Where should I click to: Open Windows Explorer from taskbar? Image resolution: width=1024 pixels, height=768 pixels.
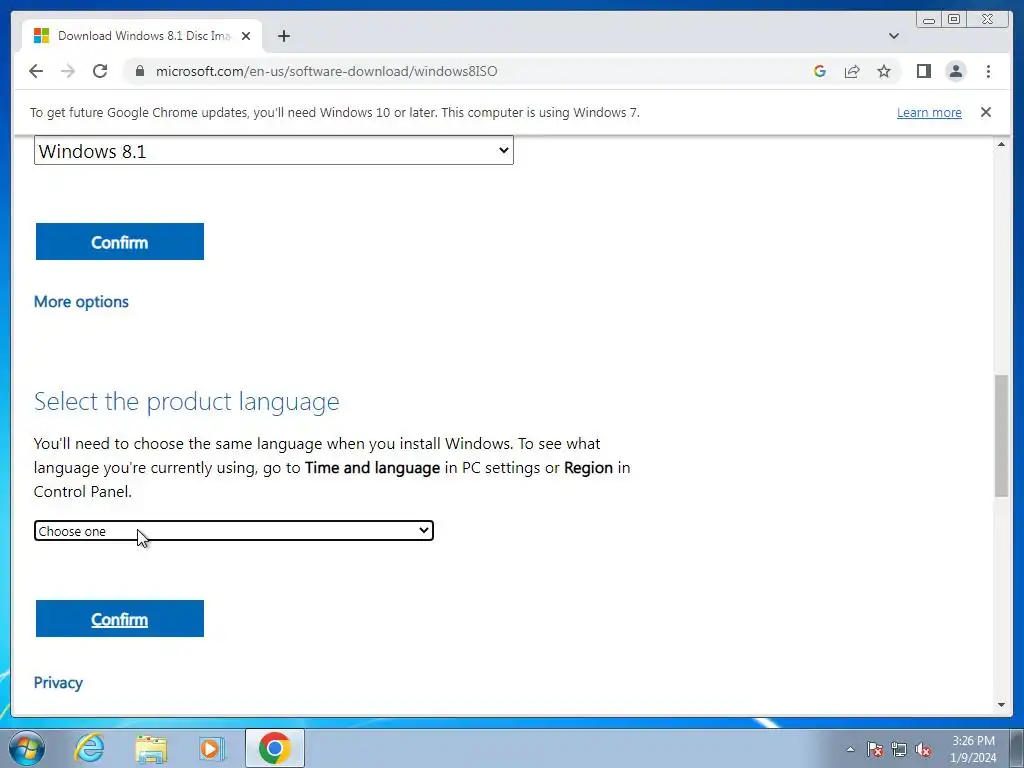pyautogui.click(x=151, y=748)
